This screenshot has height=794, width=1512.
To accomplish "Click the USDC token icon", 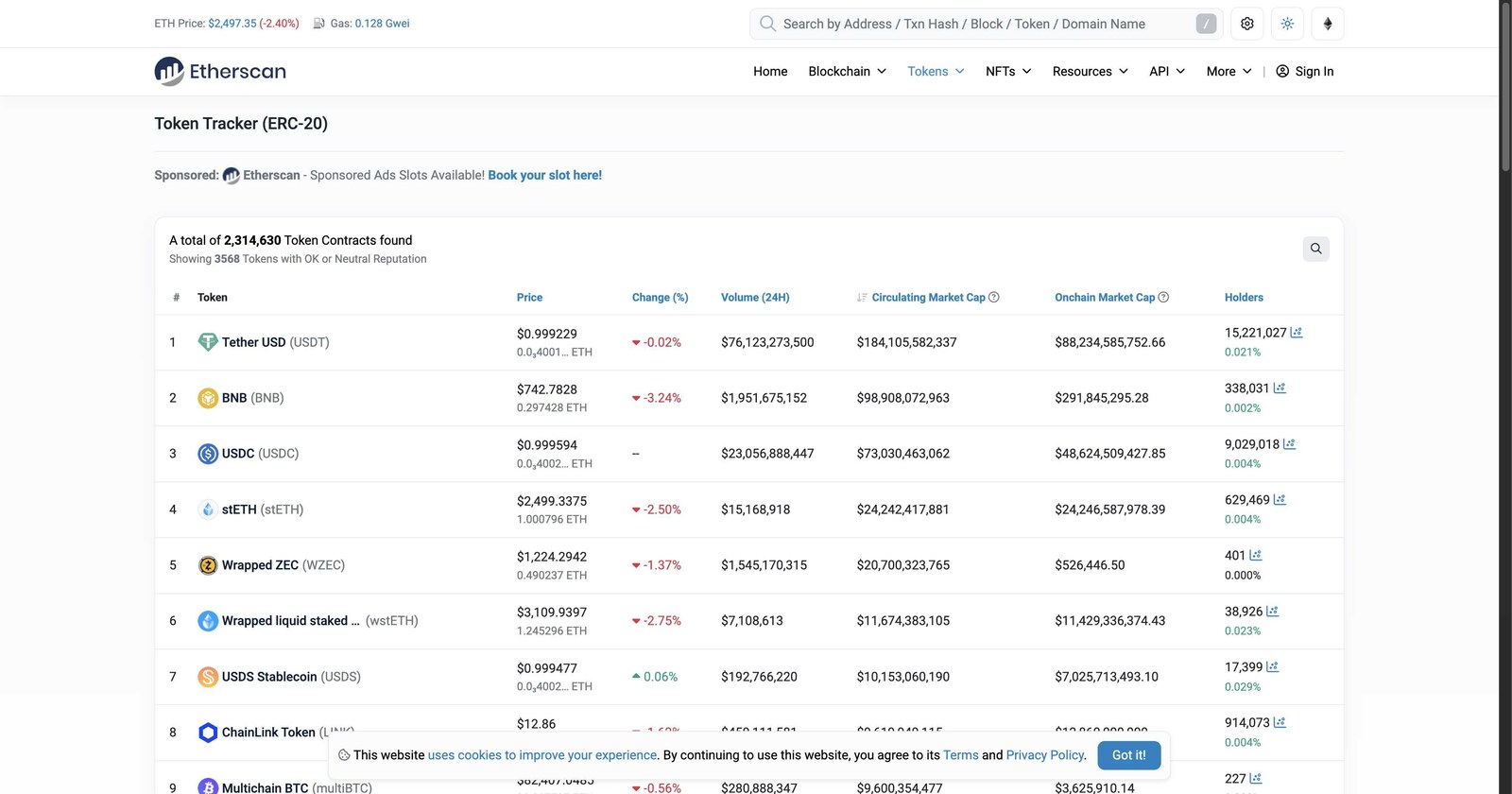I will (x=208, y=454).
